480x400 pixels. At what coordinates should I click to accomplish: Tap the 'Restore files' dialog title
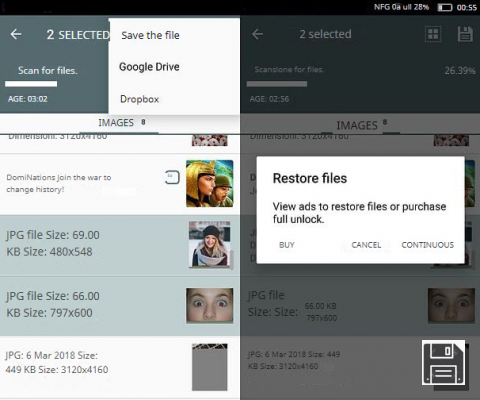310,178
